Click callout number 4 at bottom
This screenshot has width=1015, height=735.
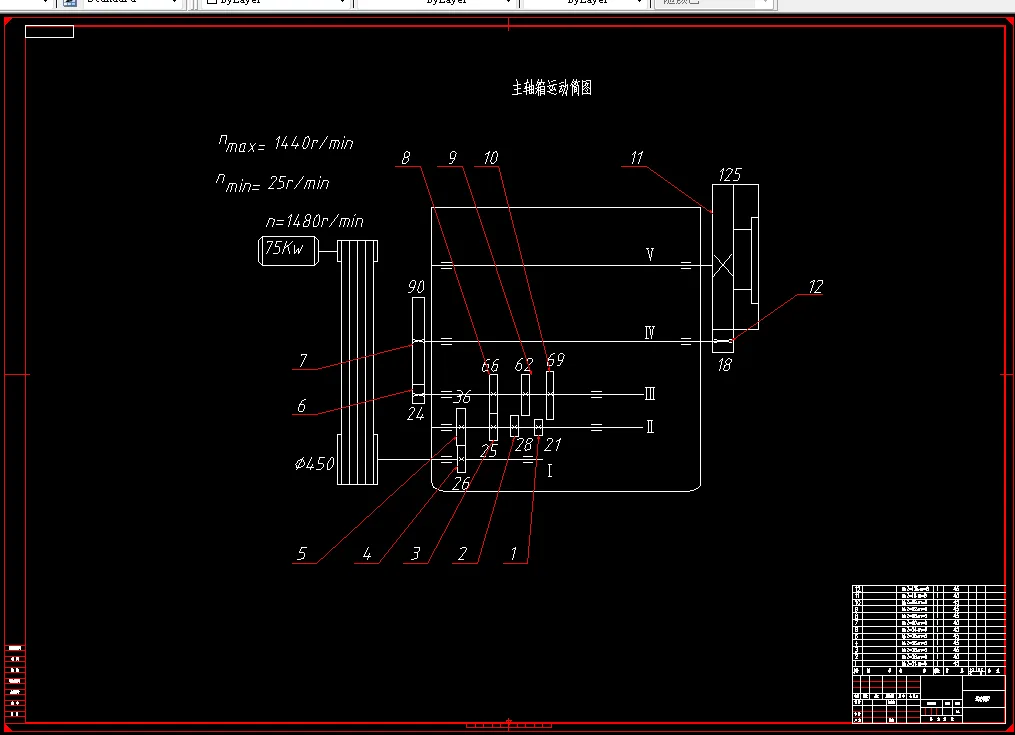point(367,554)
